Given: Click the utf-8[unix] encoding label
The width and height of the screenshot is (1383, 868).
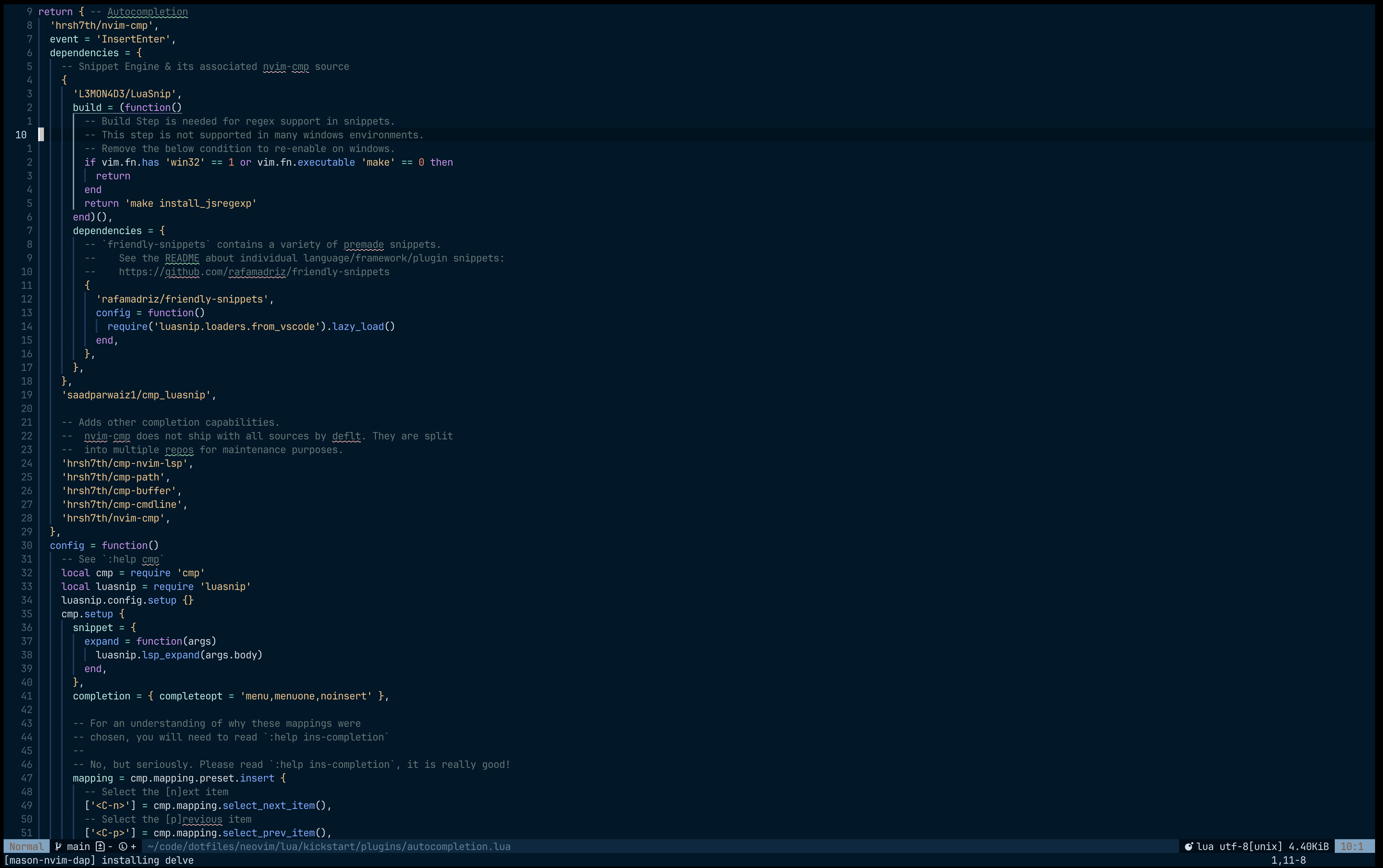Looking at the screenshot, I should pos(1250,846).
